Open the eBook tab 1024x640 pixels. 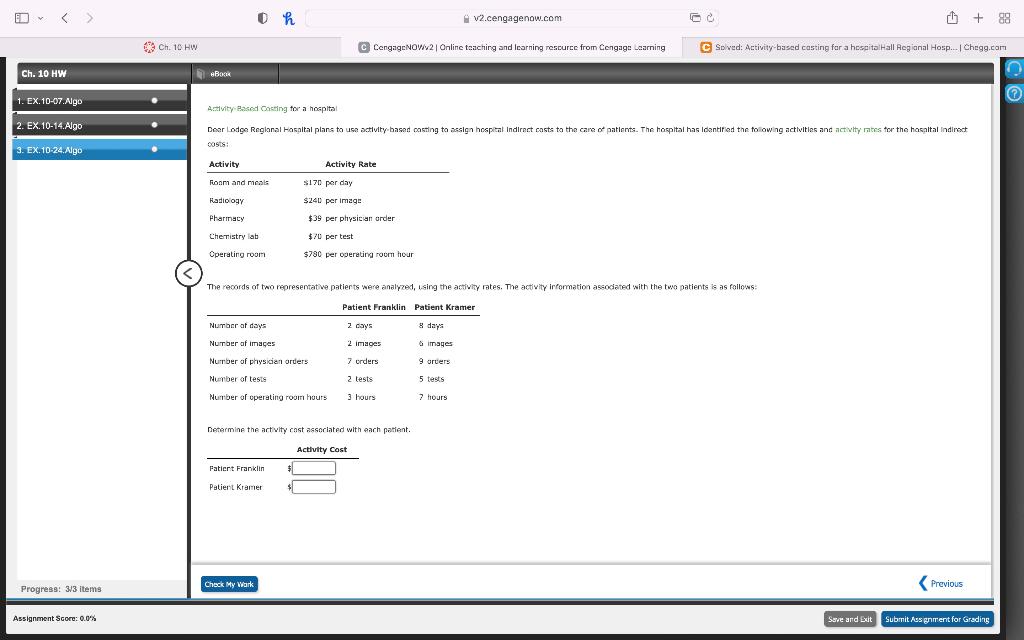click(235, 74)
